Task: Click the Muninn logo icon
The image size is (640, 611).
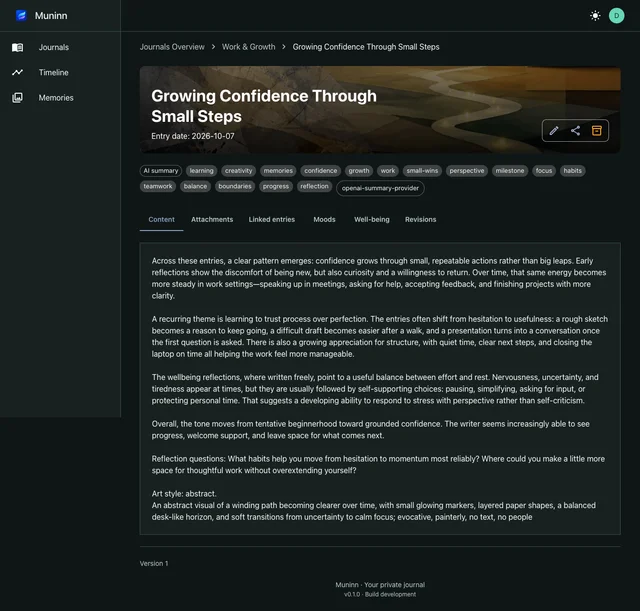Action: click(x=21, y=16)
